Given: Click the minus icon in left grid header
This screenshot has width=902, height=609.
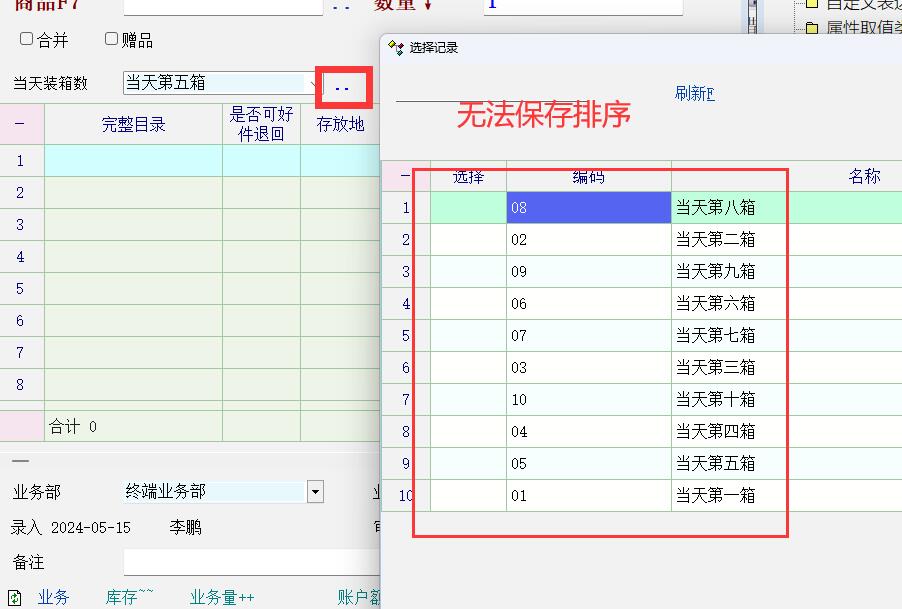Looking at the screenshot, I should (x=21, y=124).
